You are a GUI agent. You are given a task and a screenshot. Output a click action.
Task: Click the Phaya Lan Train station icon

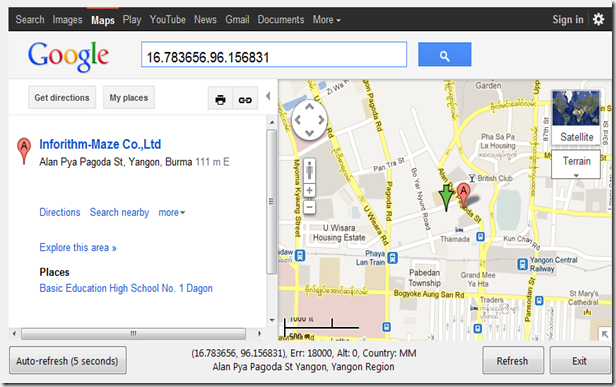(x=392, y=258)
